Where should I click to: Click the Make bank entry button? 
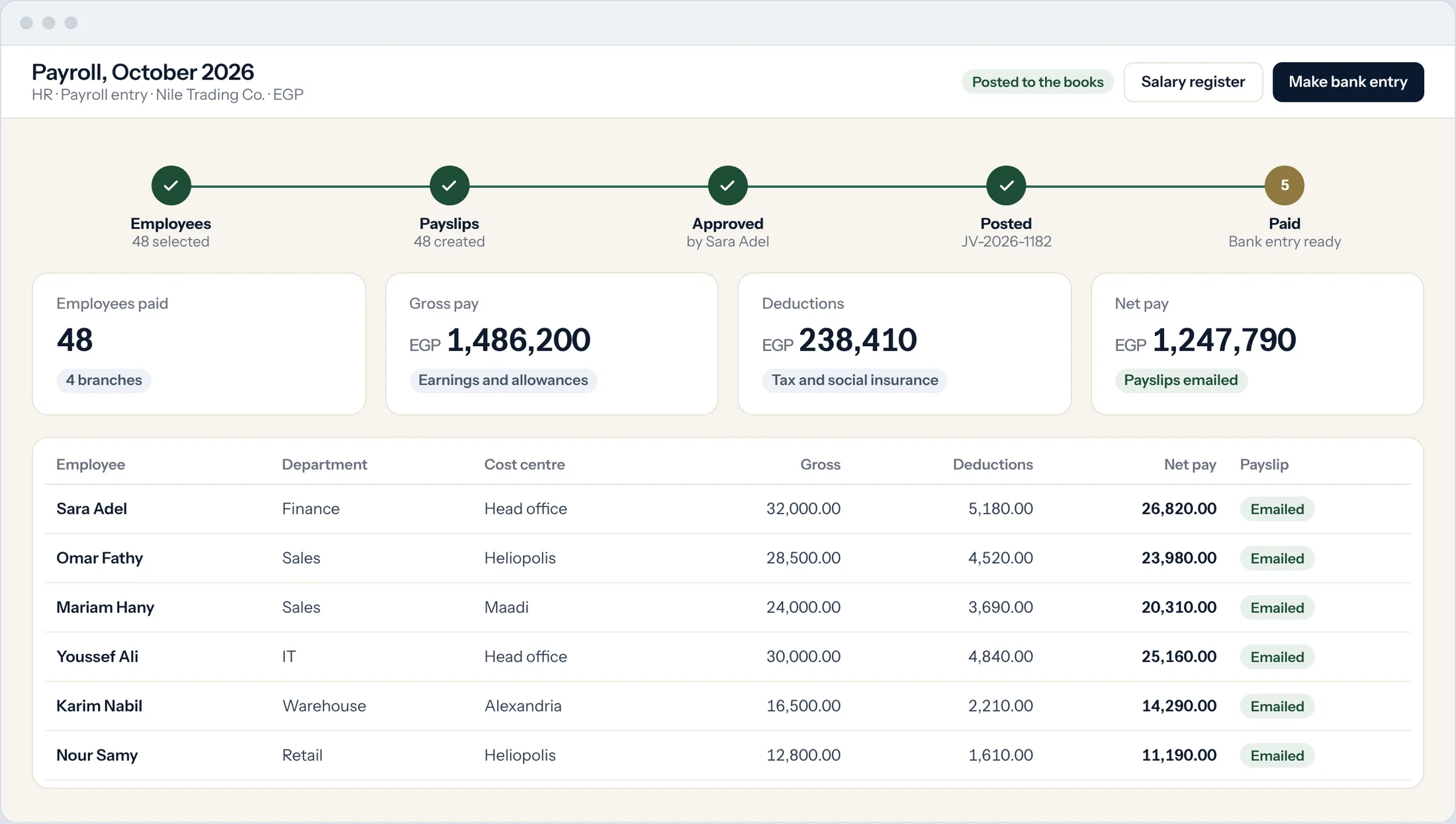click(1347, 82)
